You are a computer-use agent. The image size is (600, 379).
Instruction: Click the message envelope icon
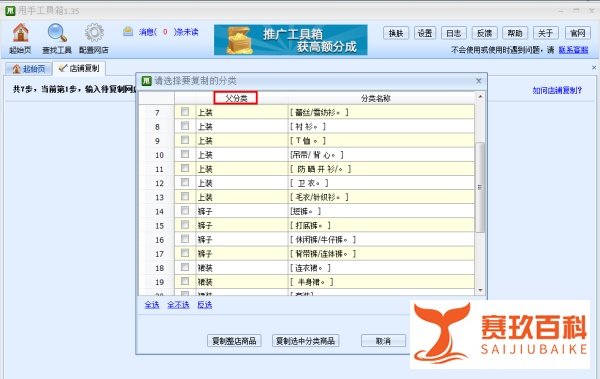tap(128, 31)
